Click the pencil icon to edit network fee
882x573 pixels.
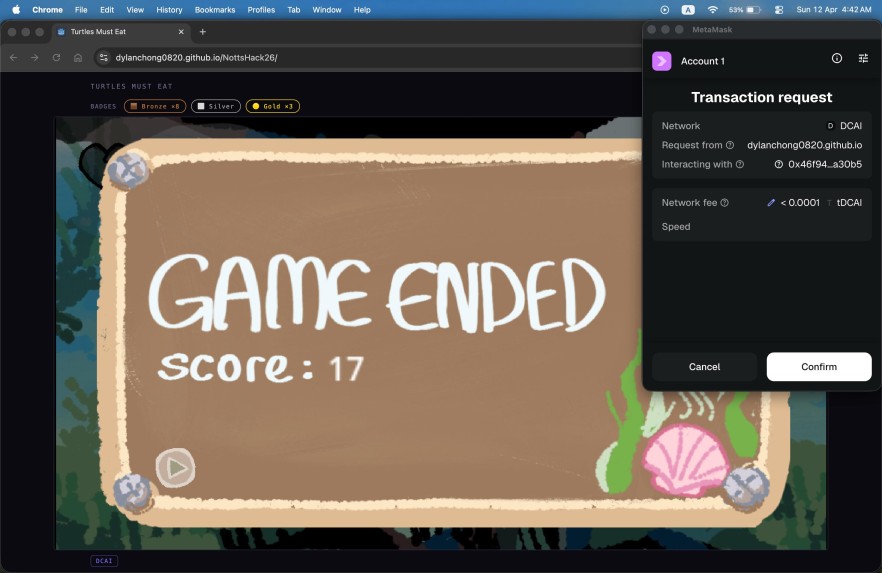point(771,203)
